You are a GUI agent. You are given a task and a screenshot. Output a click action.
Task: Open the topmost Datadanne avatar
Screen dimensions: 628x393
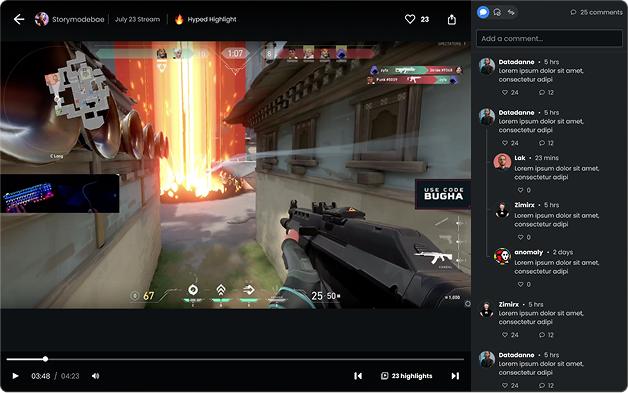click(x=487, y=66)
